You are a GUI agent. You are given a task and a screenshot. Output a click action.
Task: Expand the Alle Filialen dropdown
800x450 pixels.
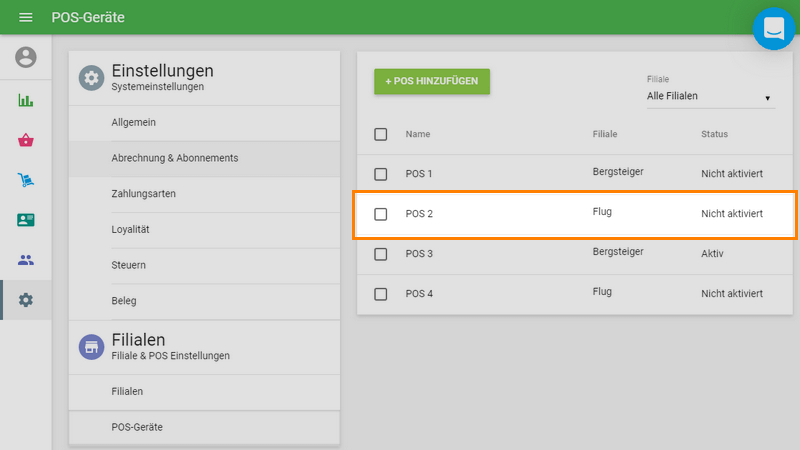(711, 96)
